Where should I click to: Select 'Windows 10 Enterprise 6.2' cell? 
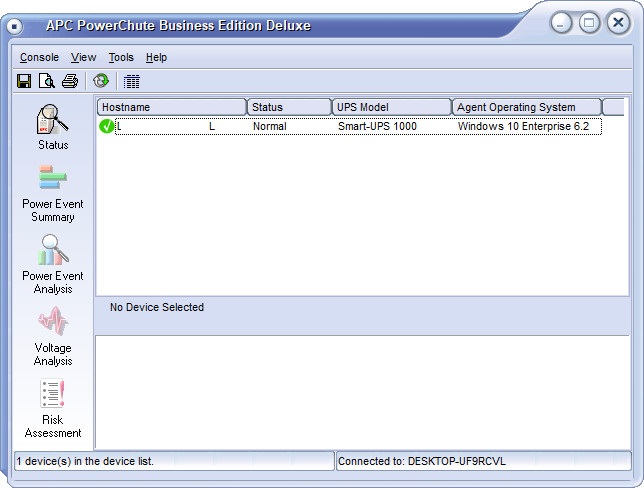click(523, 126)
